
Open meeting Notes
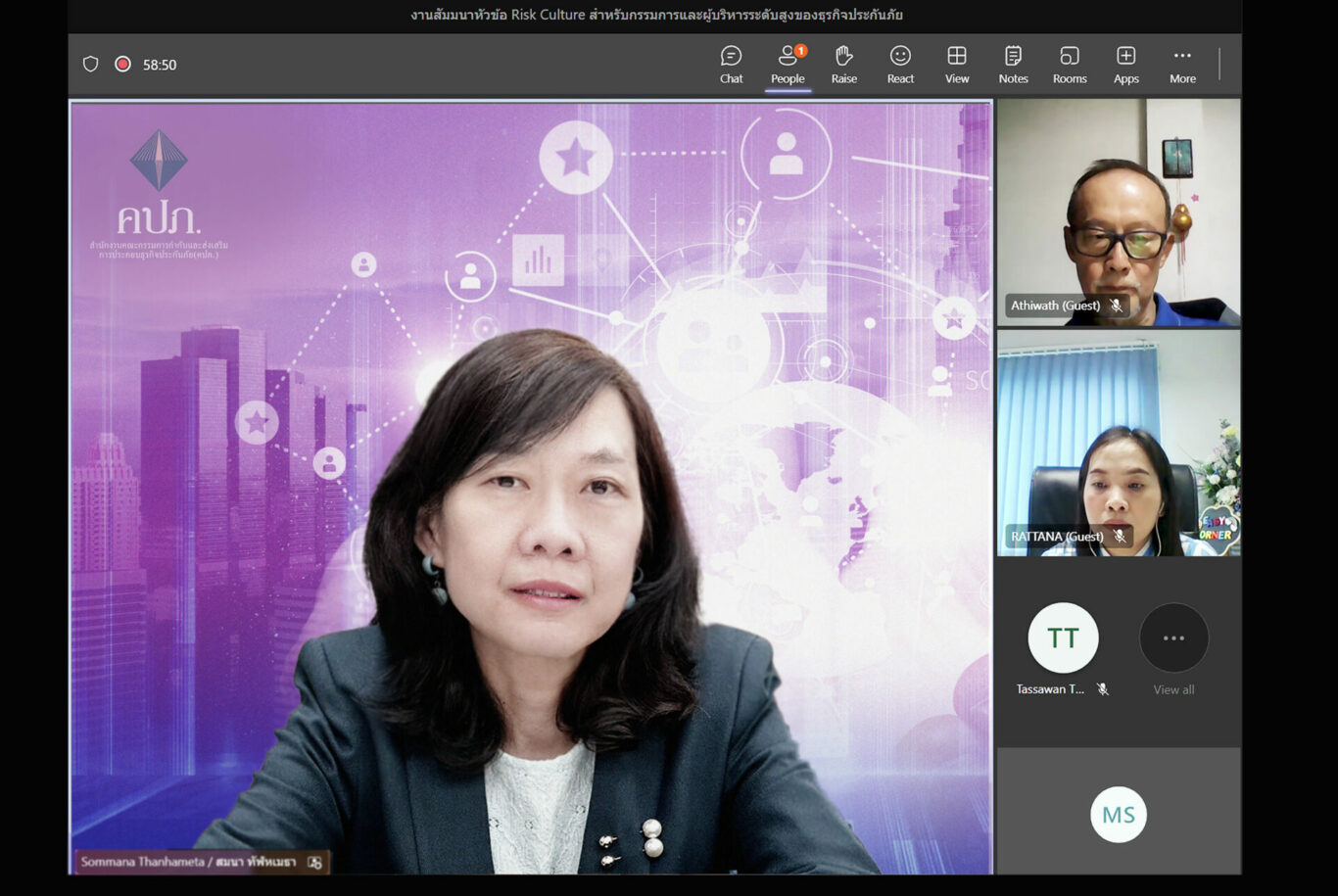(x=1013, y=65)
